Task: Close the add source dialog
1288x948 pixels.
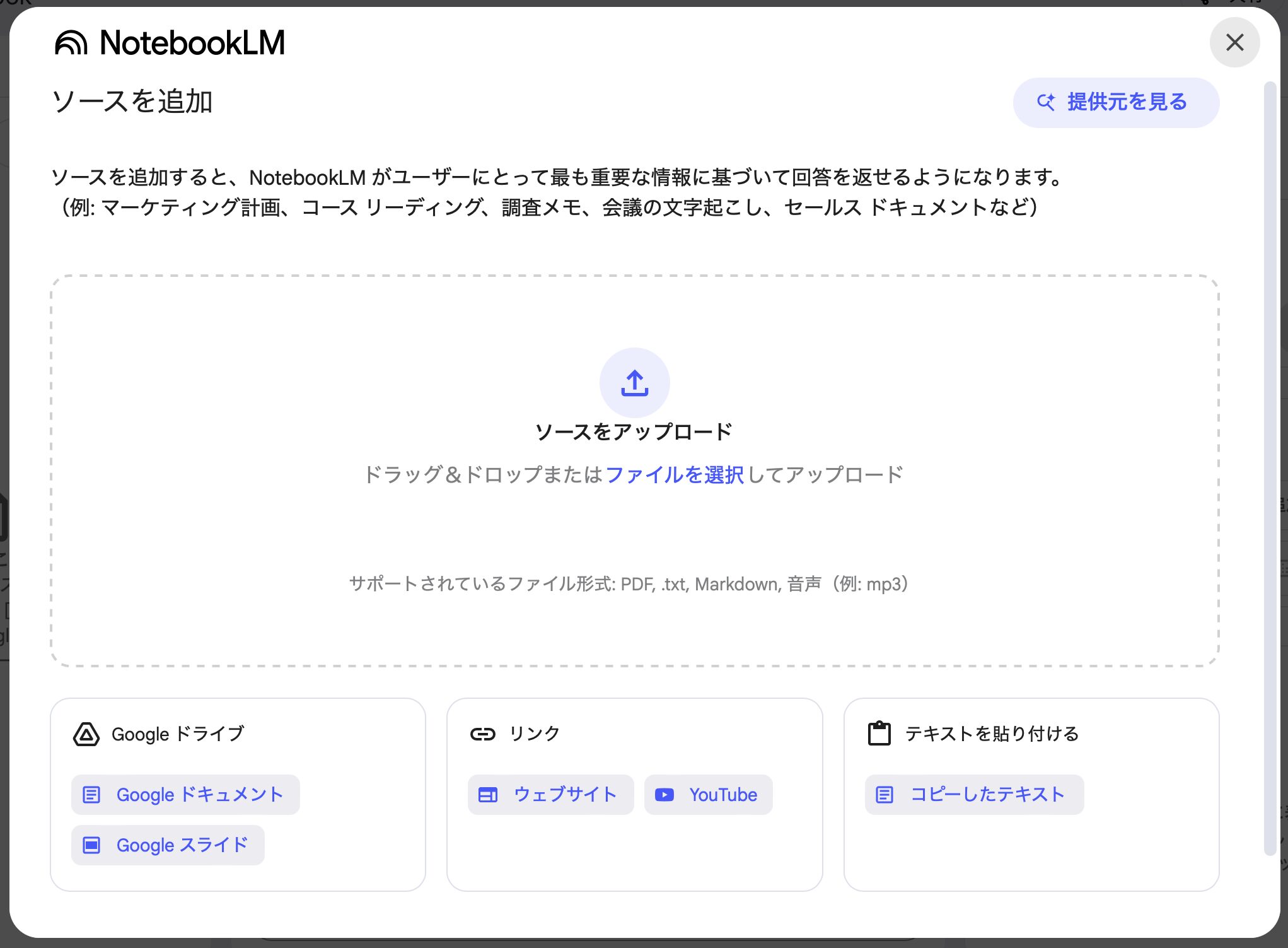Action: [1234, 42]
